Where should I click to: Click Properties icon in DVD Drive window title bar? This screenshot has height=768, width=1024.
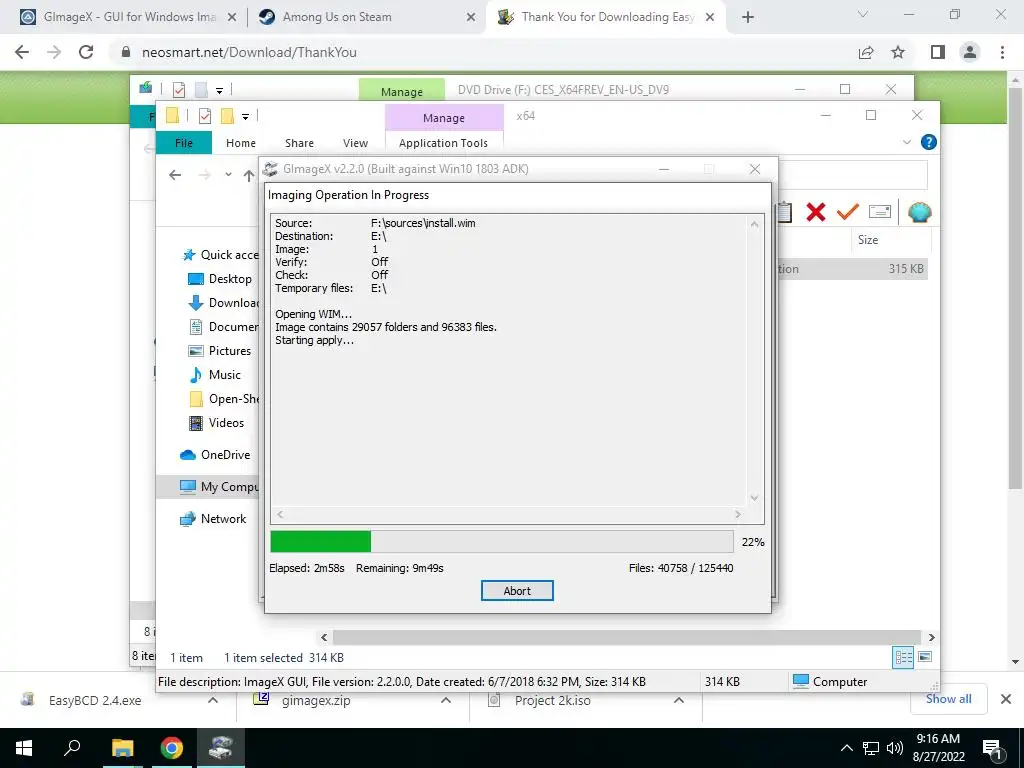pos(178,89)
